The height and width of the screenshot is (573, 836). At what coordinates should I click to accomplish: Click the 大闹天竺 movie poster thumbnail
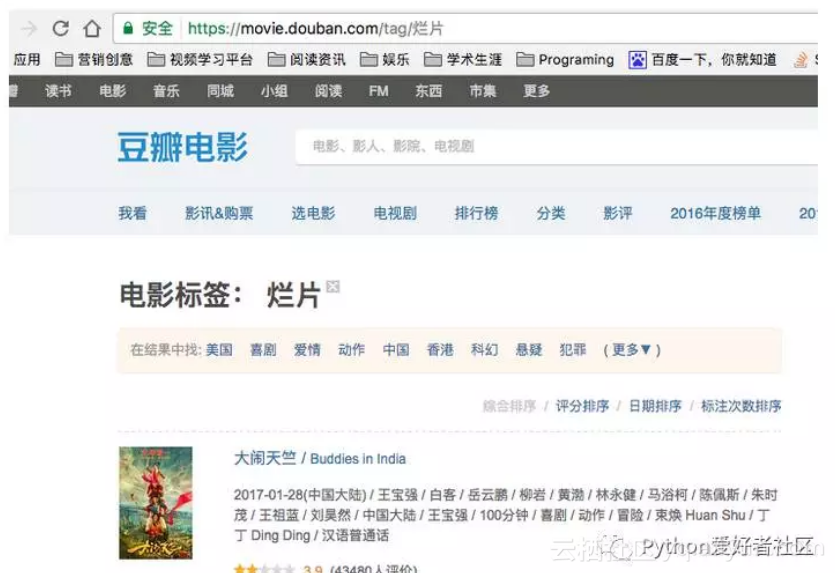tap(156, 503)
